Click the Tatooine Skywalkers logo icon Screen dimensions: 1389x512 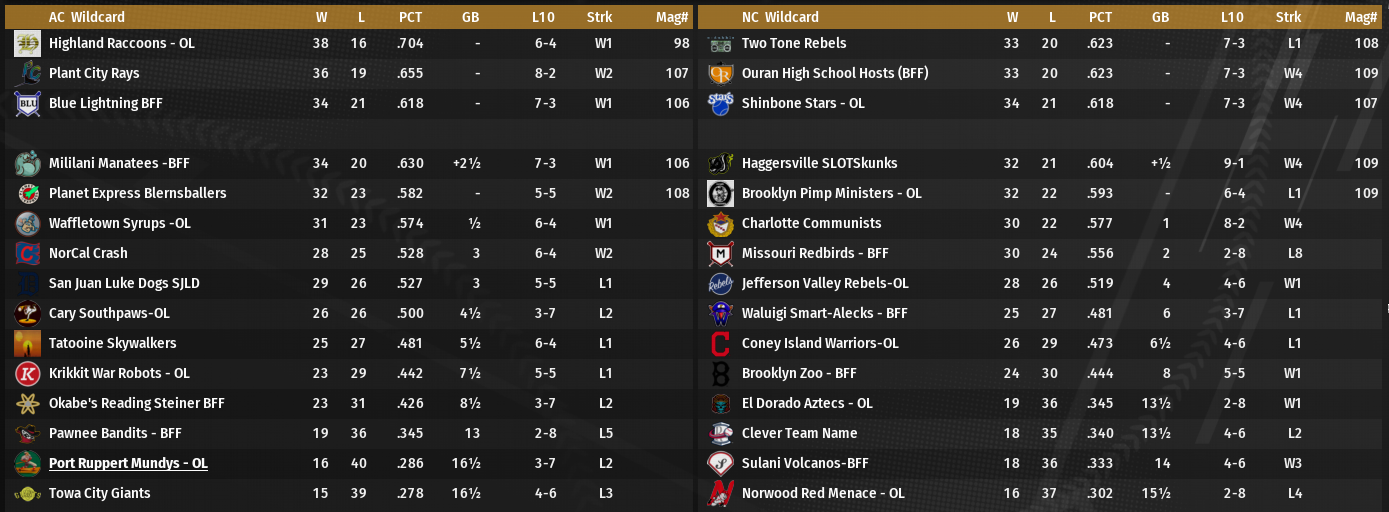(x=27, y=344)
